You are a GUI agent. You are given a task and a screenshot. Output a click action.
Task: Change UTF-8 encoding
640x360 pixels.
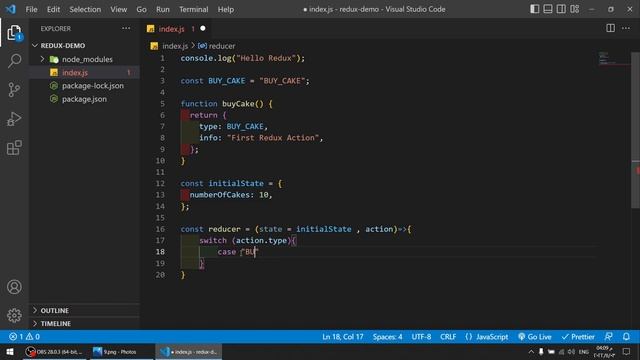(x=421, y=337)
